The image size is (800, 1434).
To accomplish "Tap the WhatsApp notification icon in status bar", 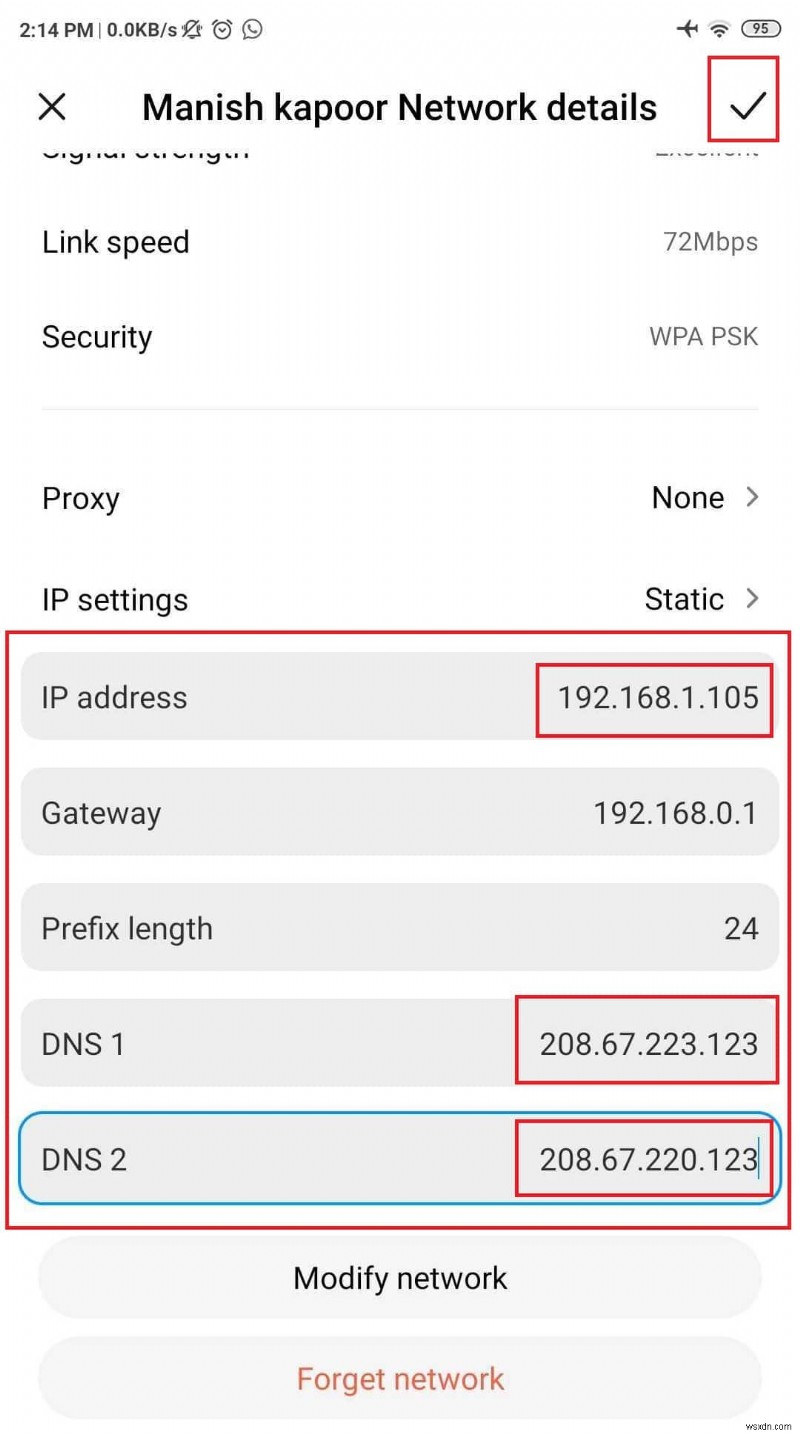I will click(254, 30).
